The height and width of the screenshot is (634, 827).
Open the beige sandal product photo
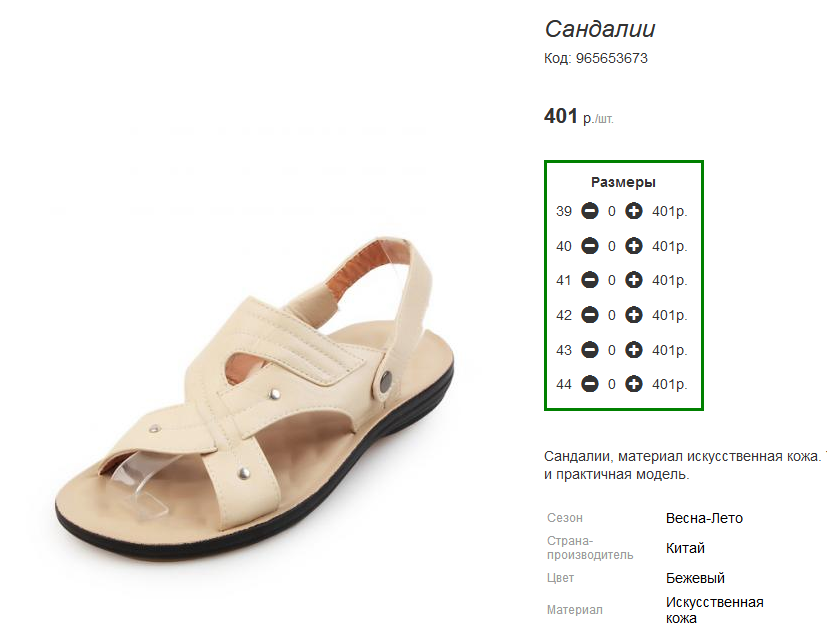point(255,398)
